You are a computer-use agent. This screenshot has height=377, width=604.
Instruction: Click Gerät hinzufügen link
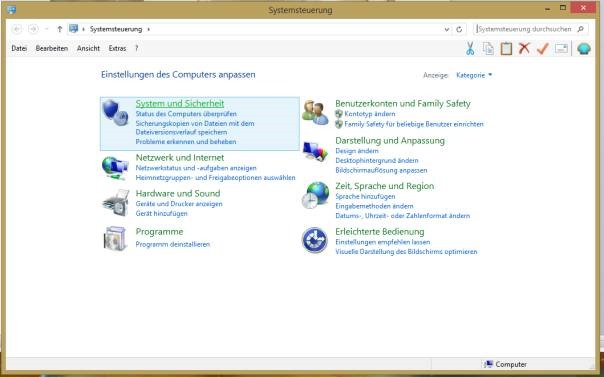[161, 214]
